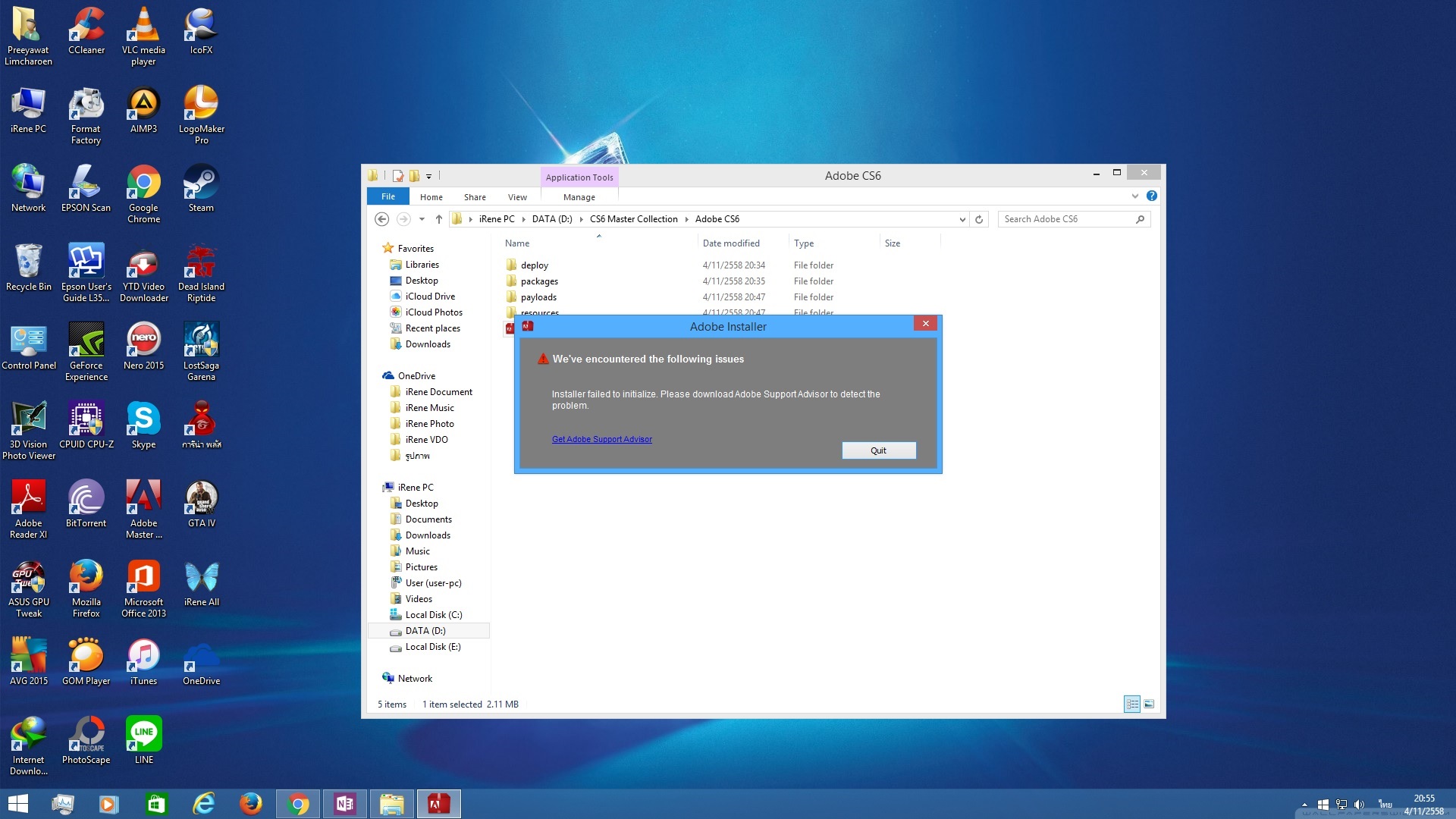The image size is (1456, 819).
Task: Select Nero 2015 desktop icon
Action: click(x=143, y=347)
